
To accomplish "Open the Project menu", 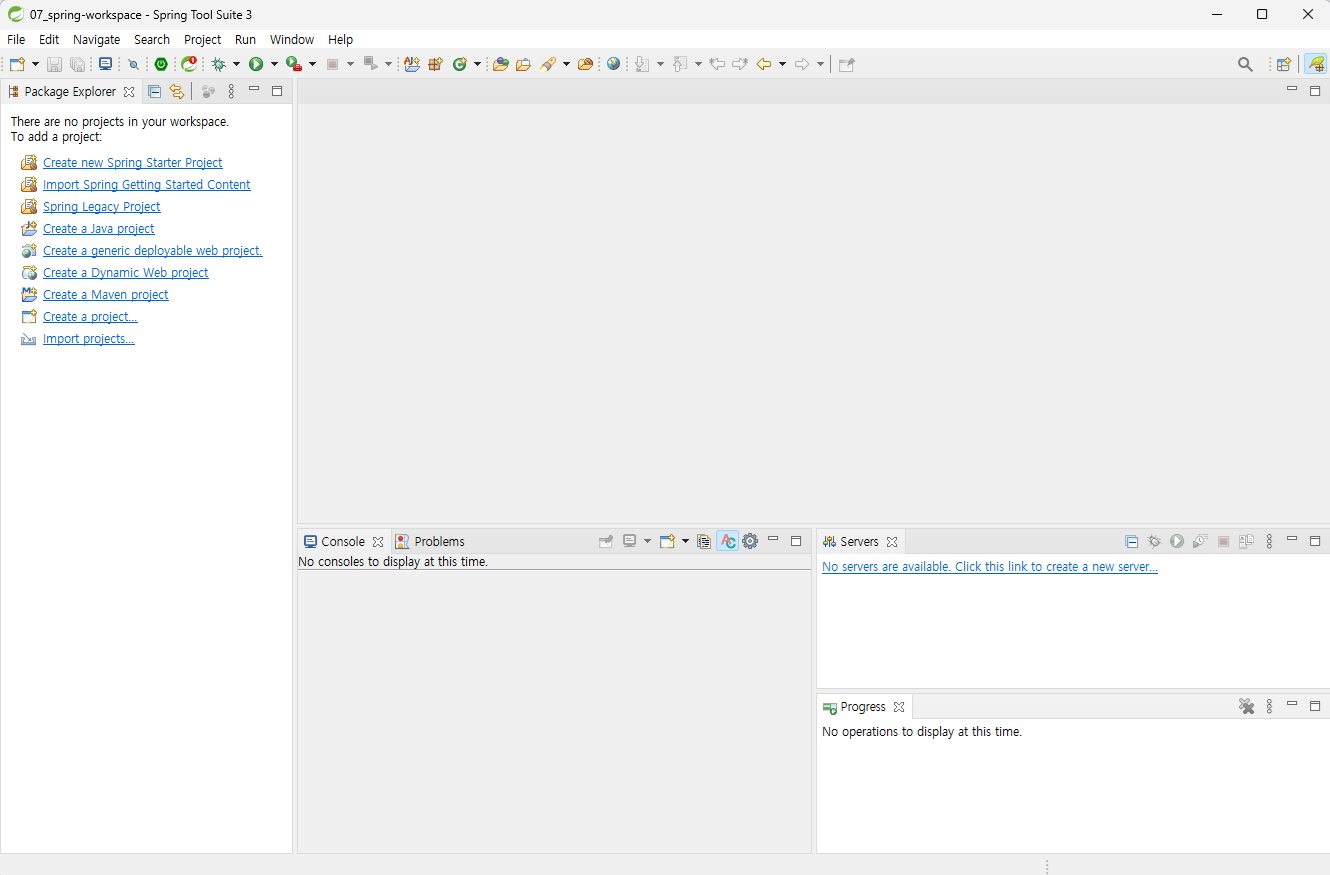I will 202,39.
